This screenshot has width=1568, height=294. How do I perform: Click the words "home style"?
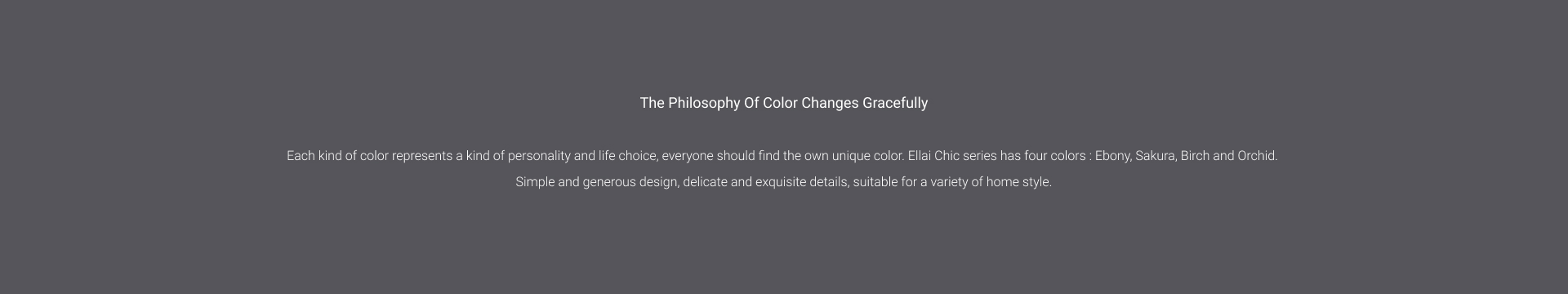1018,182
